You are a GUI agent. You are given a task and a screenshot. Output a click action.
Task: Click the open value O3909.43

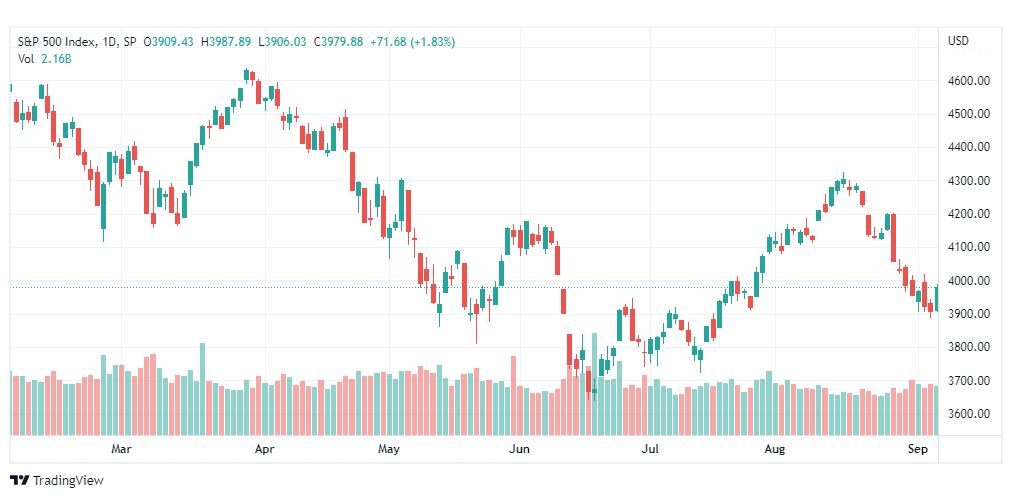tap(170, 42)
